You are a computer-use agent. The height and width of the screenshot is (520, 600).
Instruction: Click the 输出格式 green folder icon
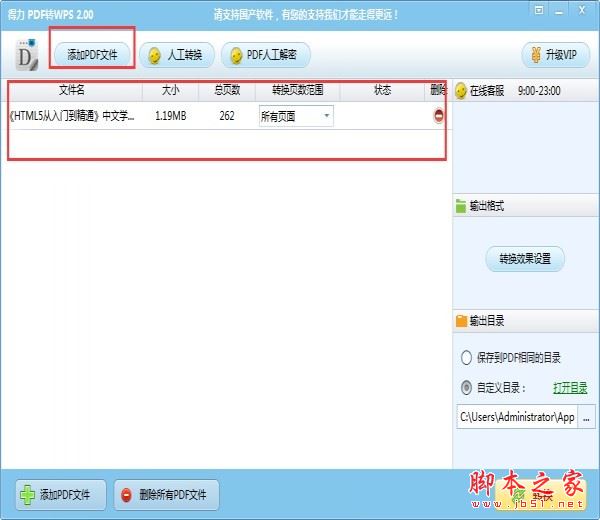[x=461, y=206]
